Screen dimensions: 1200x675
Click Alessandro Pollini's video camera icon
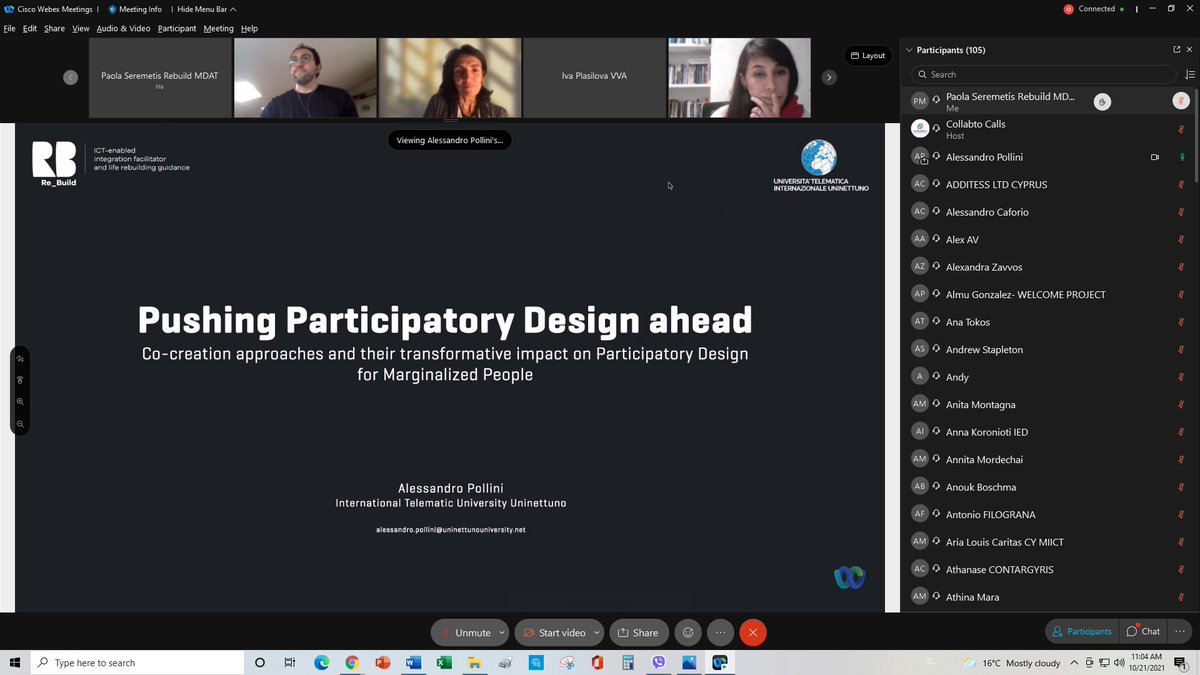[1154, 157]
